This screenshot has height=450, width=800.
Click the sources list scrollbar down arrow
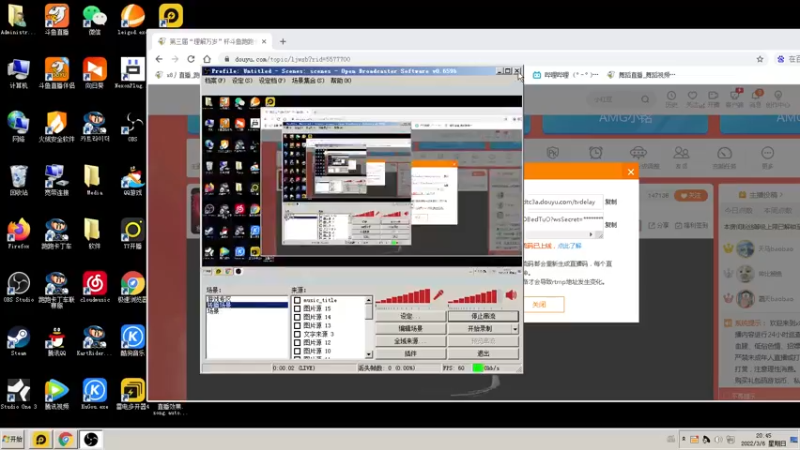pos(369,354)
